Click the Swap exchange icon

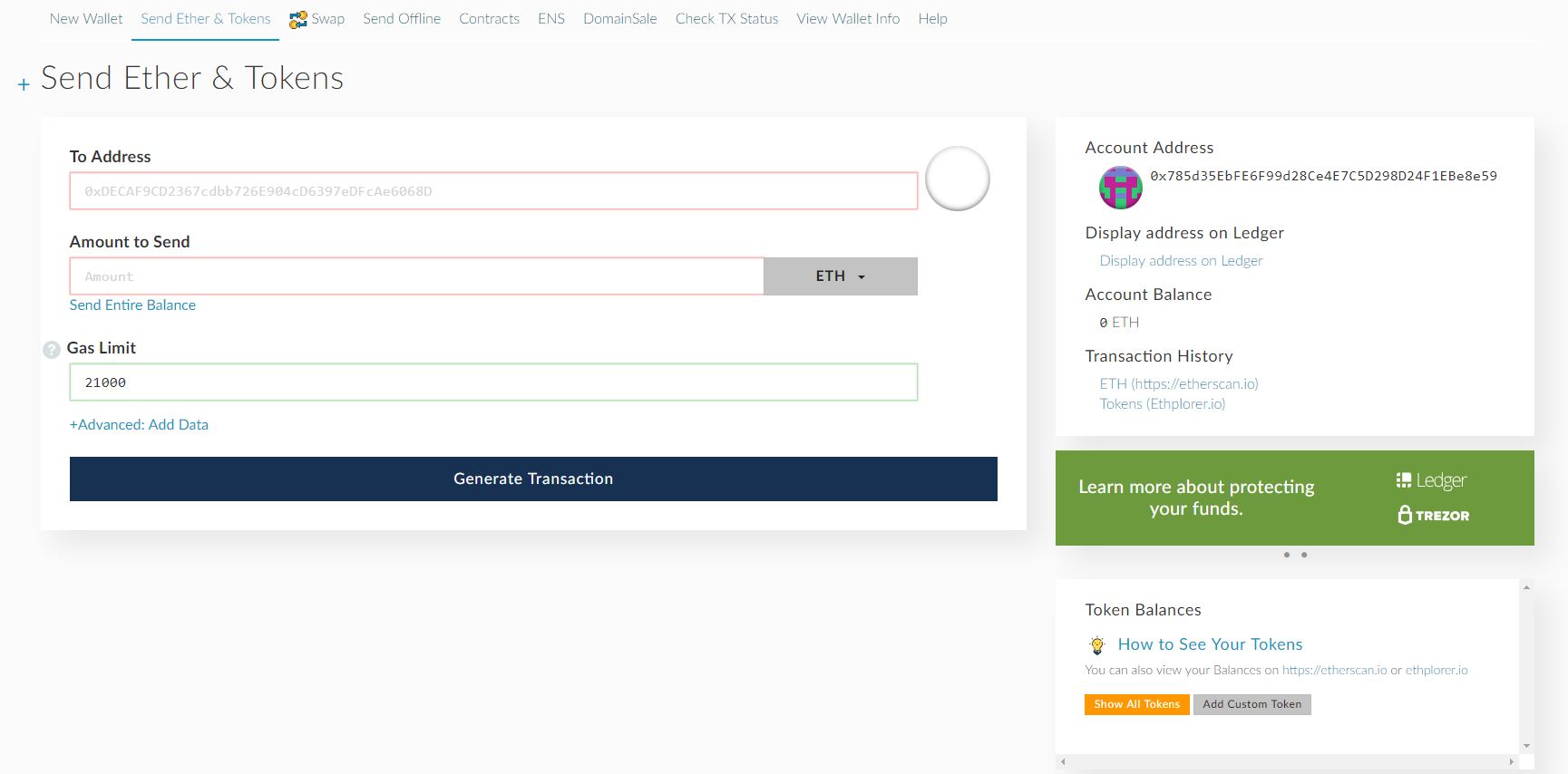[x=297, y=20]
